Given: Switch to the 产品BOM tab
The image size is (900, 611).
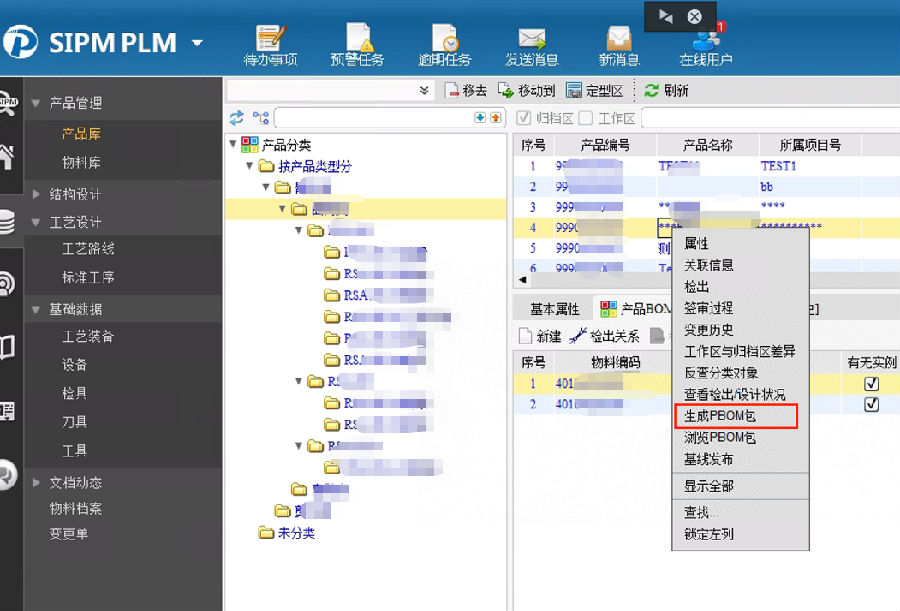Looking at the screenshot, I should pos(635,309).
